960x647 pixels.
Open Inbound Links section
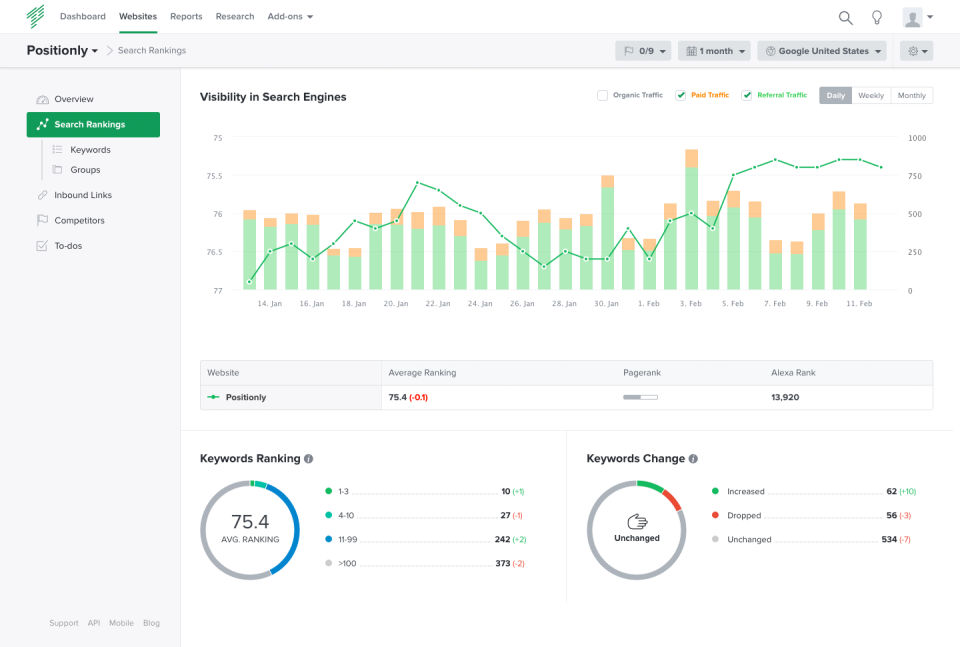click(83, 195)
